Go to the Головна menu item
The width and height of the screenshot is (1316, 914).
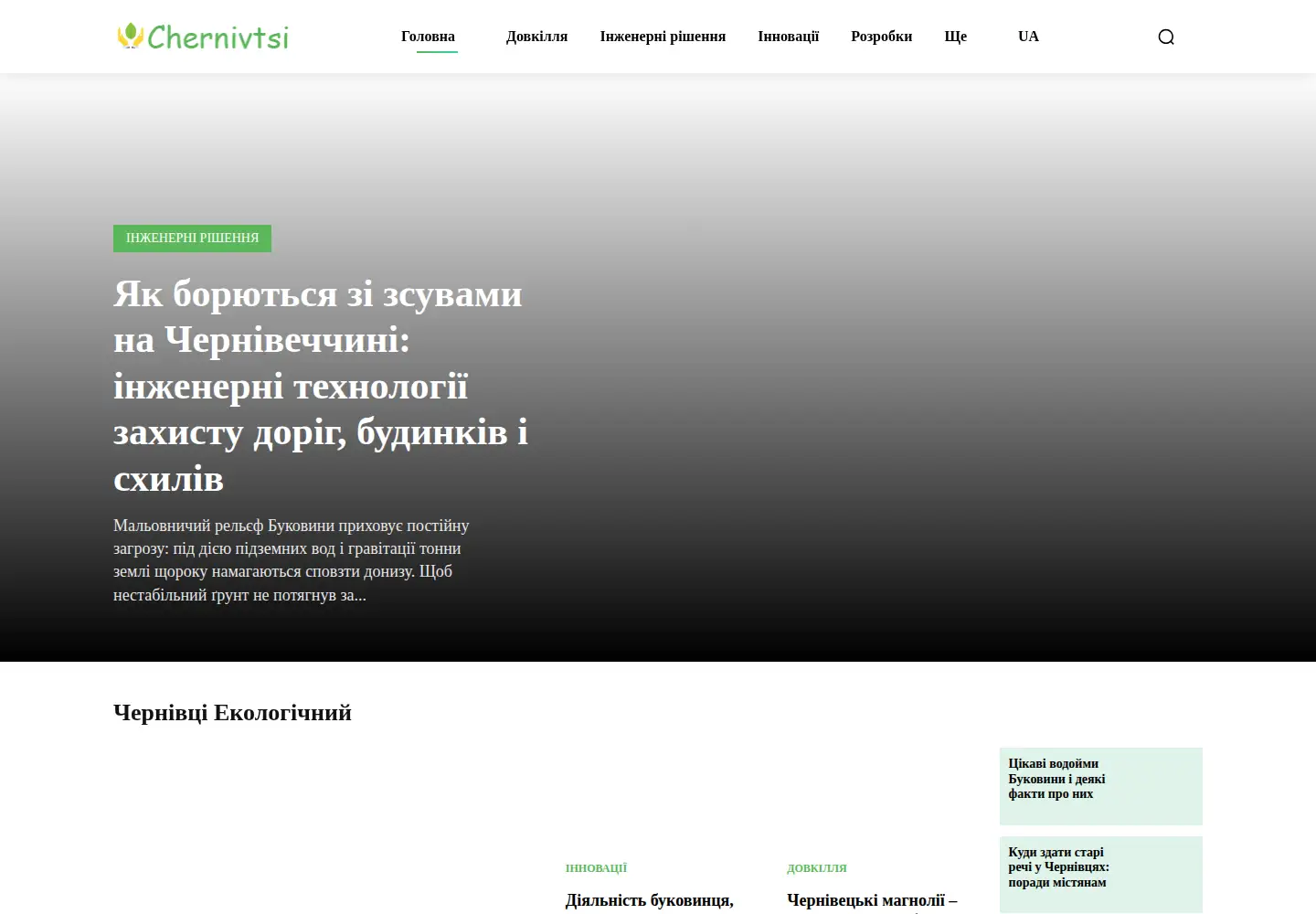coord(428,37)
